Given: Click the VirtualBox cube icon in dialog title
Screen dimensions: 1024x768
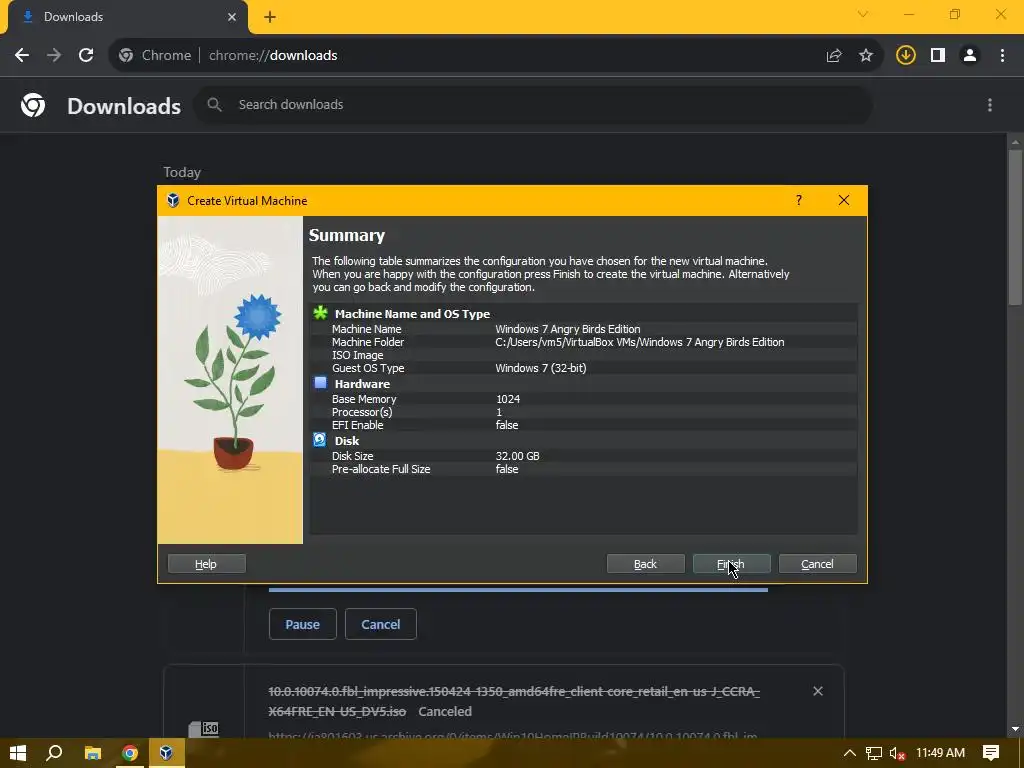Looking at the screenshot, I should (x=173, y=200).
